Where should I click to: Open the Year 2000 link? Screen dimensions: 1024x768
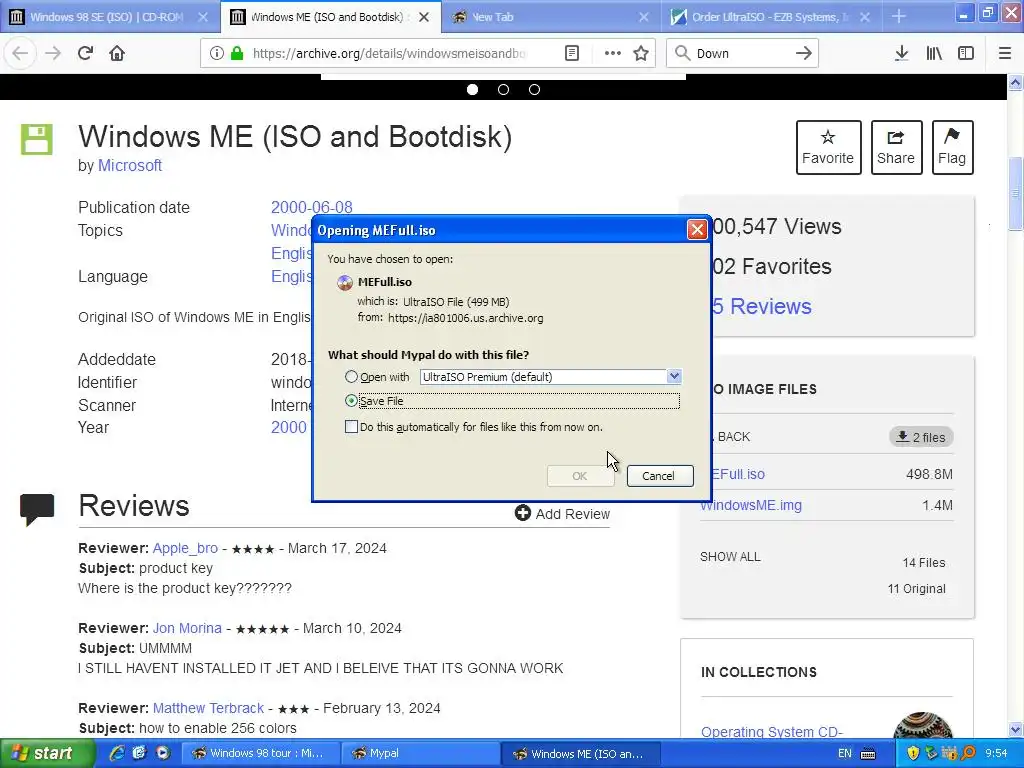tap(288, 427)
